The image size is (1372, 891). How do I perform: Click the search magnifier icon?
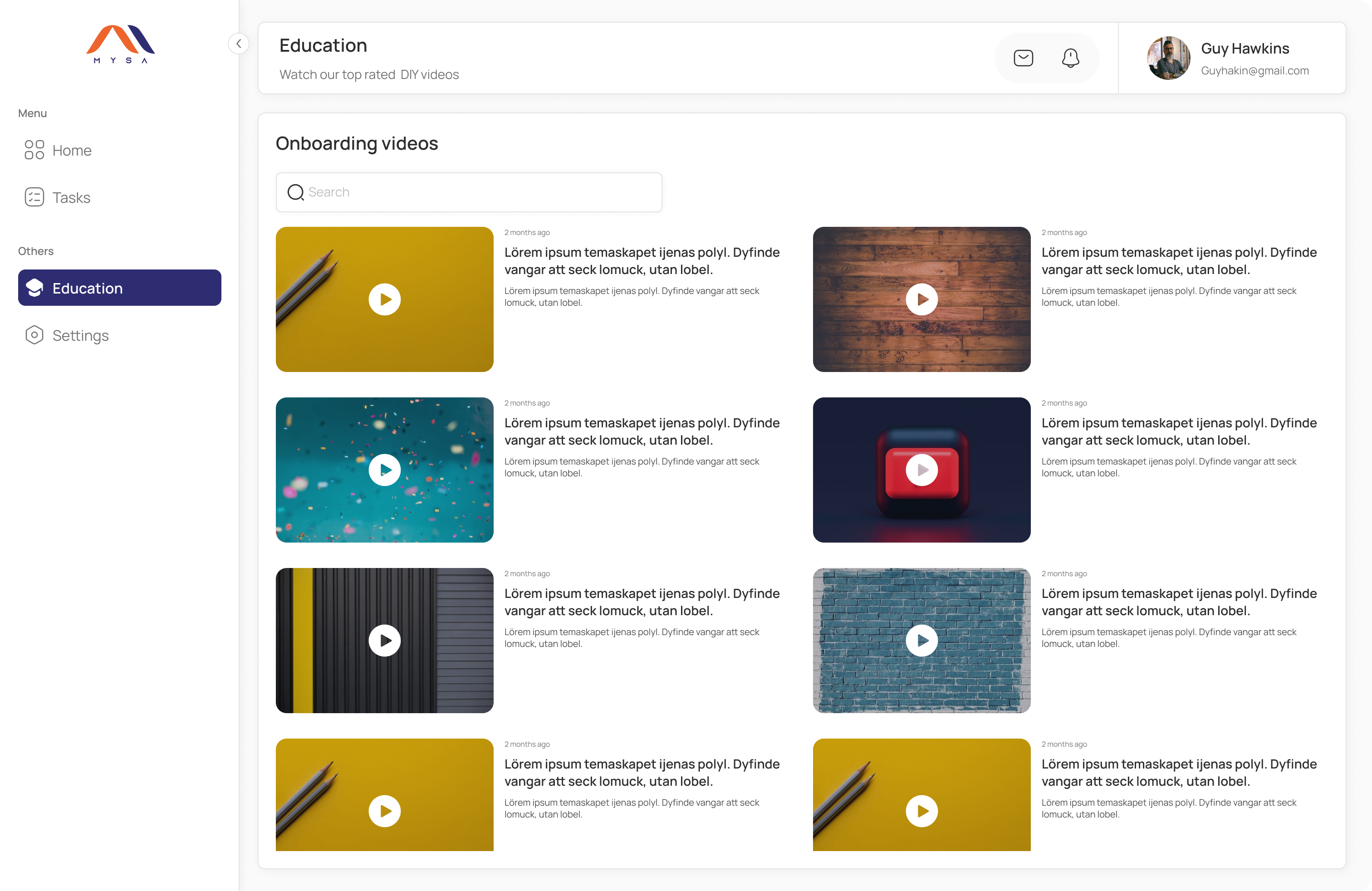coord(296,192)
